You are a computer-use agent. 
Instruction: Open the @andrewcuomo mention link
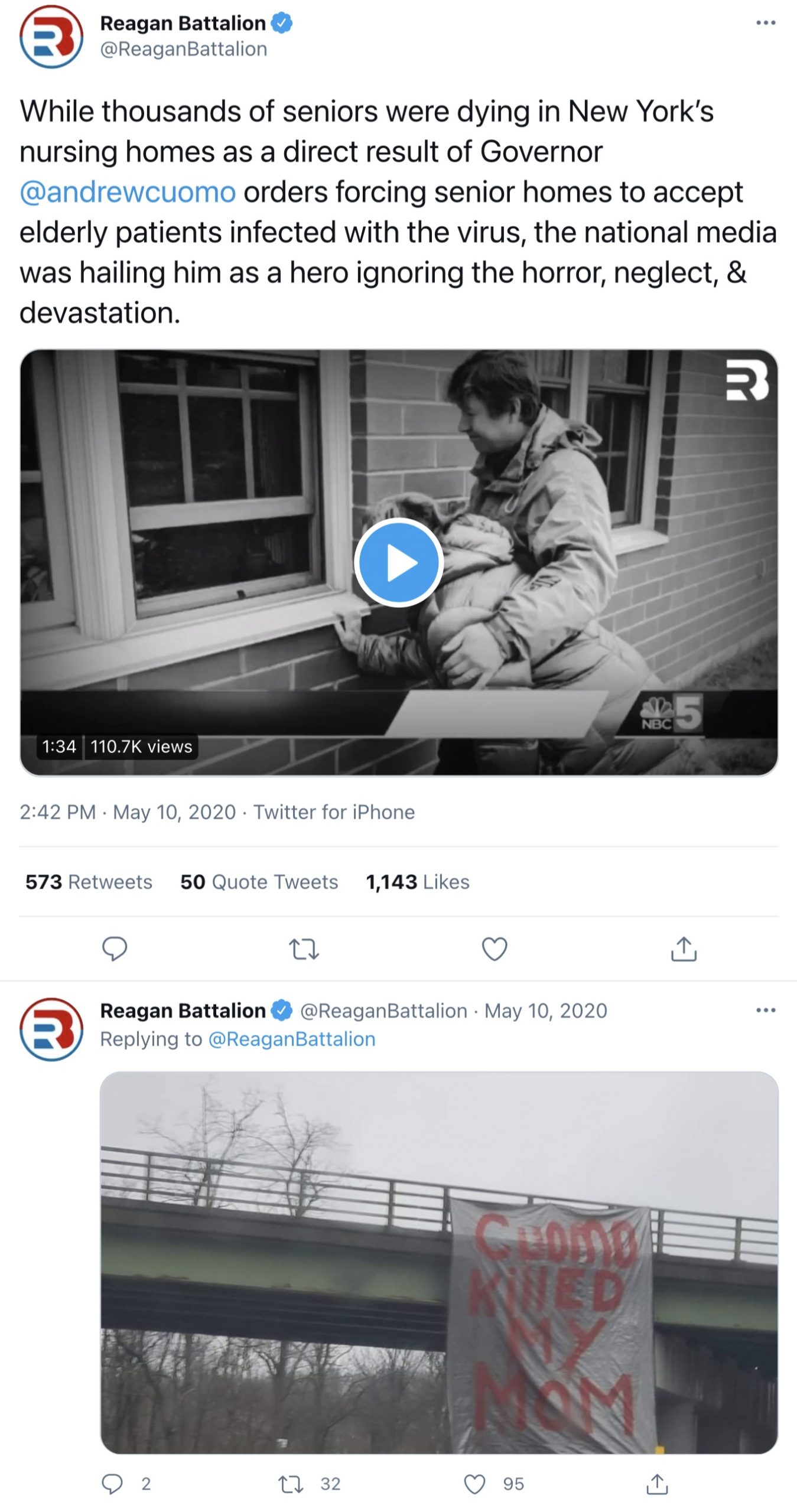pos(128,193)
